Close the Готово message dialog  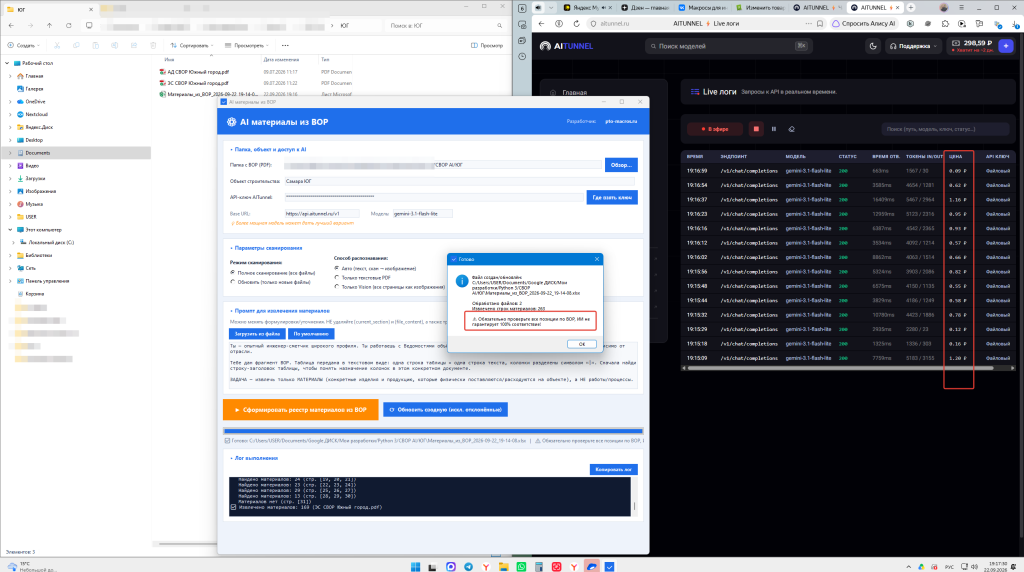(x=596, y=259)
